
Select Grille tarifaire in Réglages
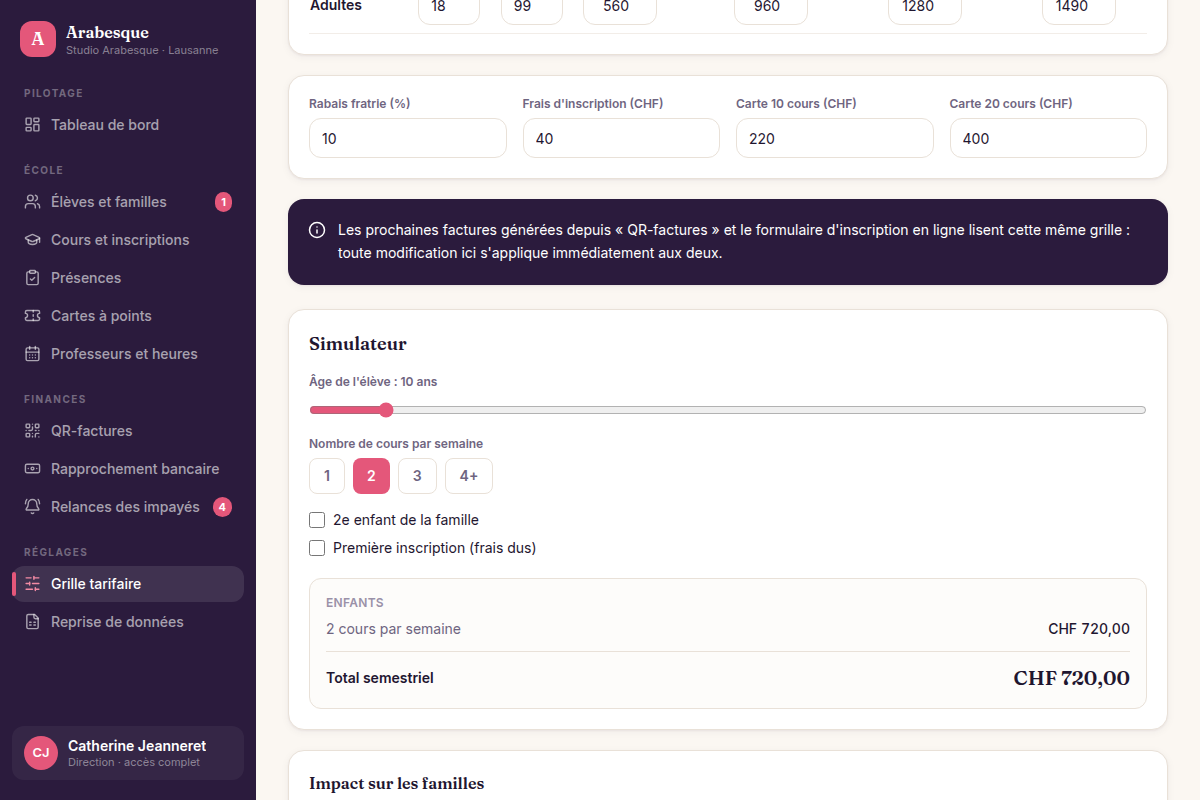[x=128, y=584]
